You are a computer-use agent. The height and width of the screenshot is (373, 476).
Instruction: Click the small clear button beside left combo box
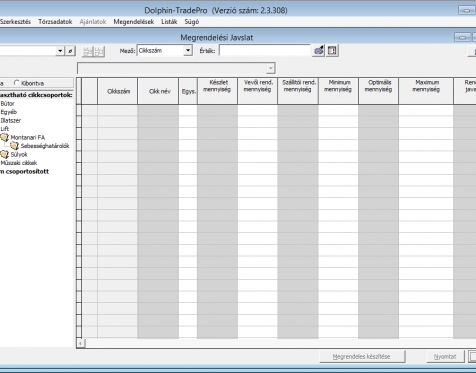tap(70, 51)
